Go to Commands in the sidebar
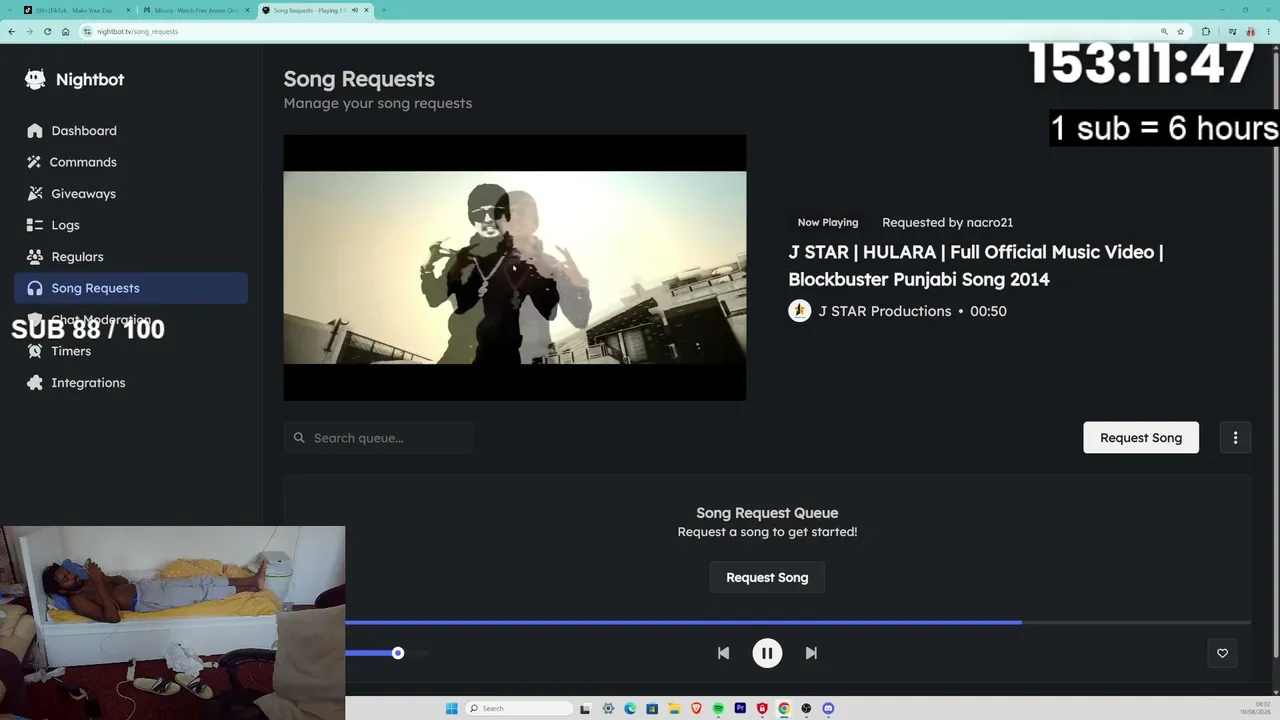Viewport: 1280px width, 720px height. tap(131, 162)
